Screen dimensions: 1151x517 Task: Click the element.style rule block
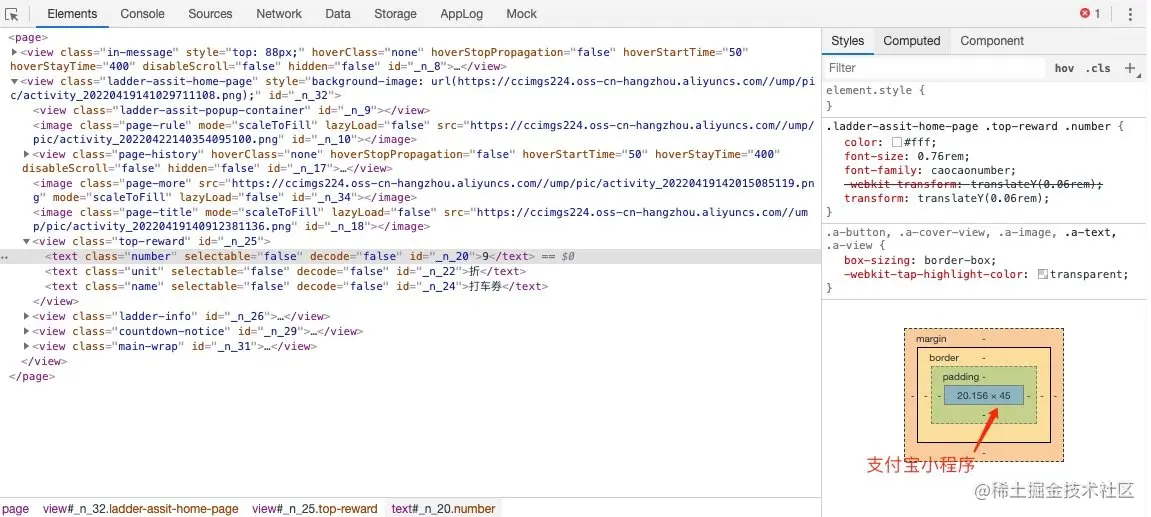(985, 98)
